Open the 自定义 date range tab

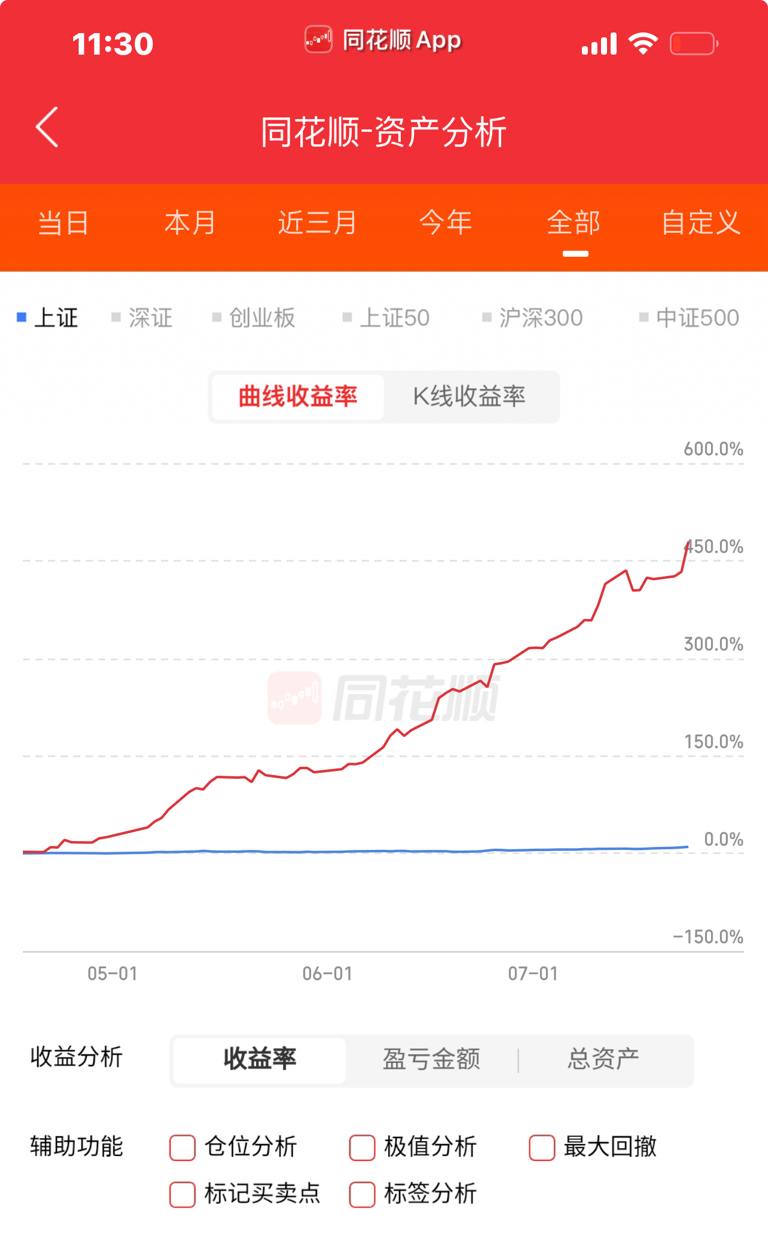pyautogui.click(x=701, y=222)
